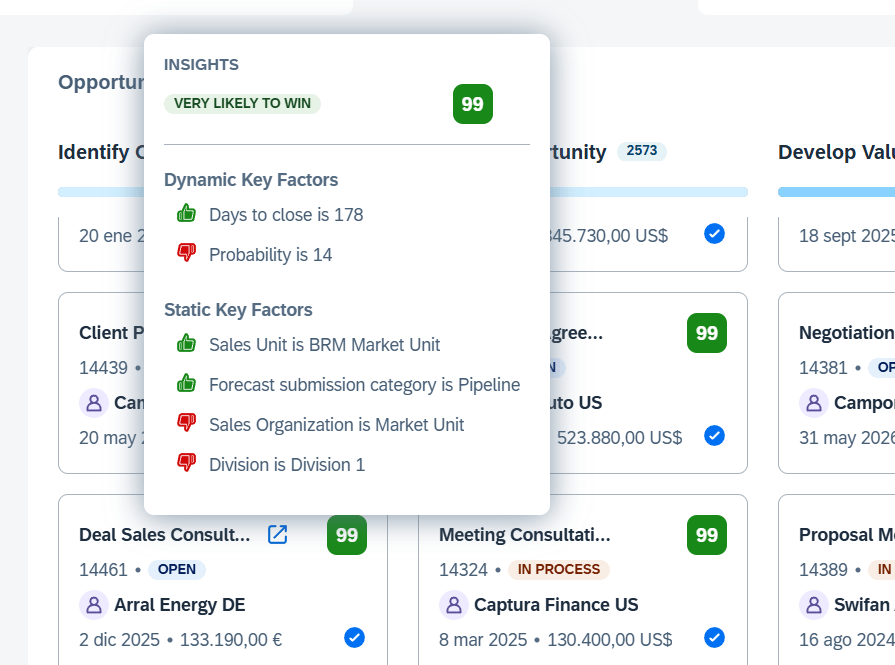
Task: Click thumbs-down icon beside Probability is 14
Action: [x=186, y=254]
